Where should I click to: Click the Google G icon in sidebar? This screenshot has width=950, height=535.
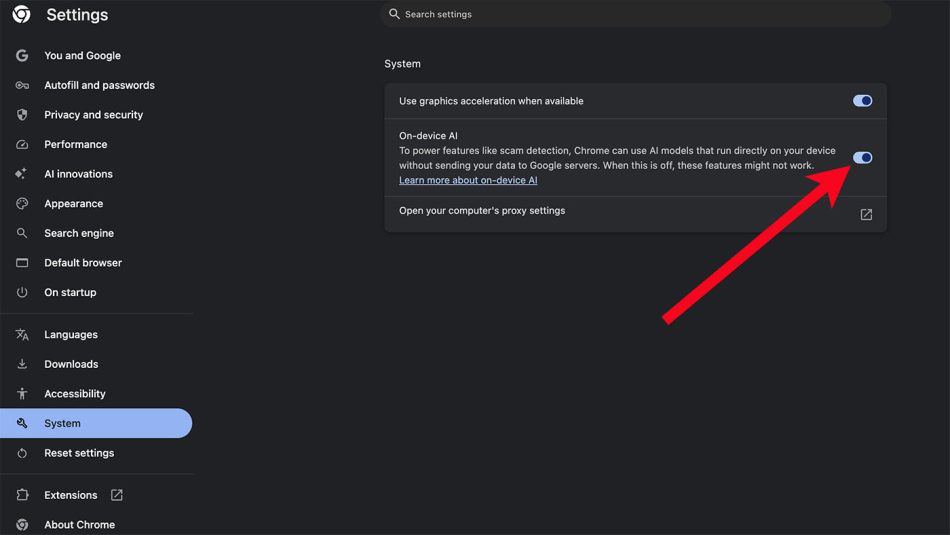pos(22,56)
